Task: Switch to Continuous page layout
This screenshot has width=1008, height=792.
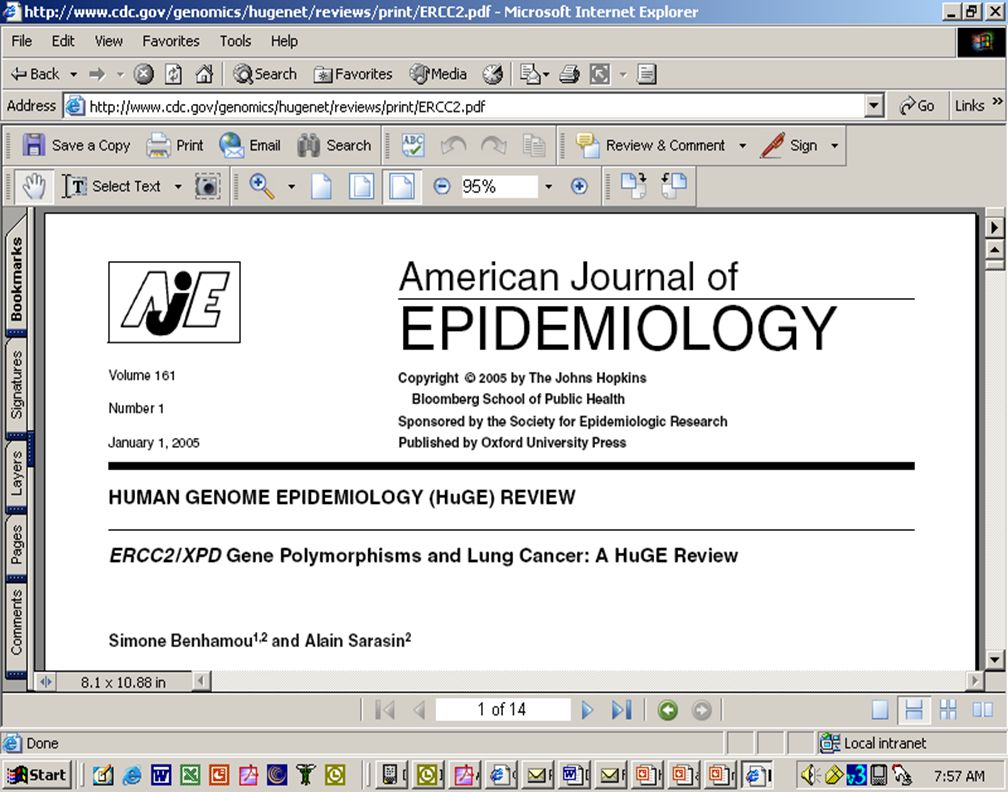Action: (914, 710)
